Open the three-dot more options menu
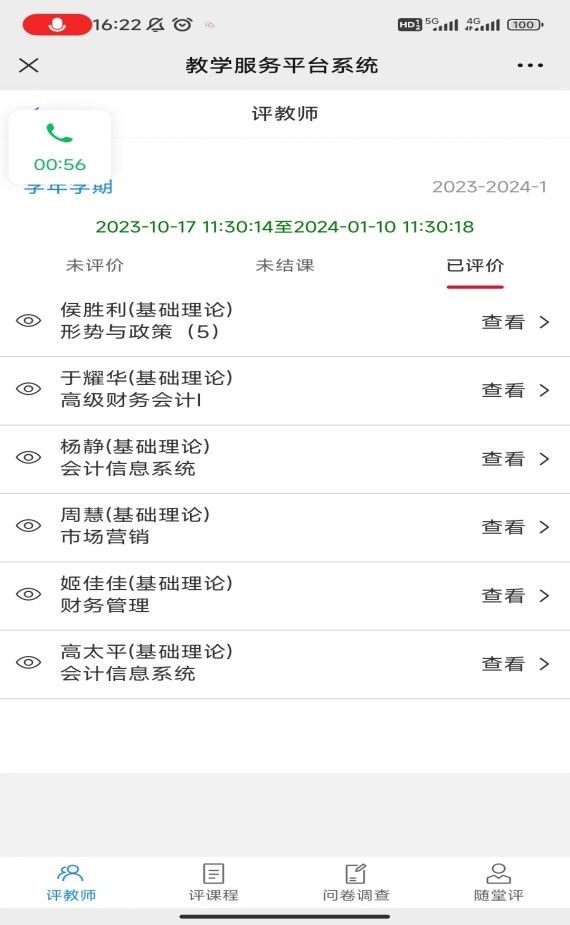The width and height of the screenshot is (570, 925). pos(529,65)
